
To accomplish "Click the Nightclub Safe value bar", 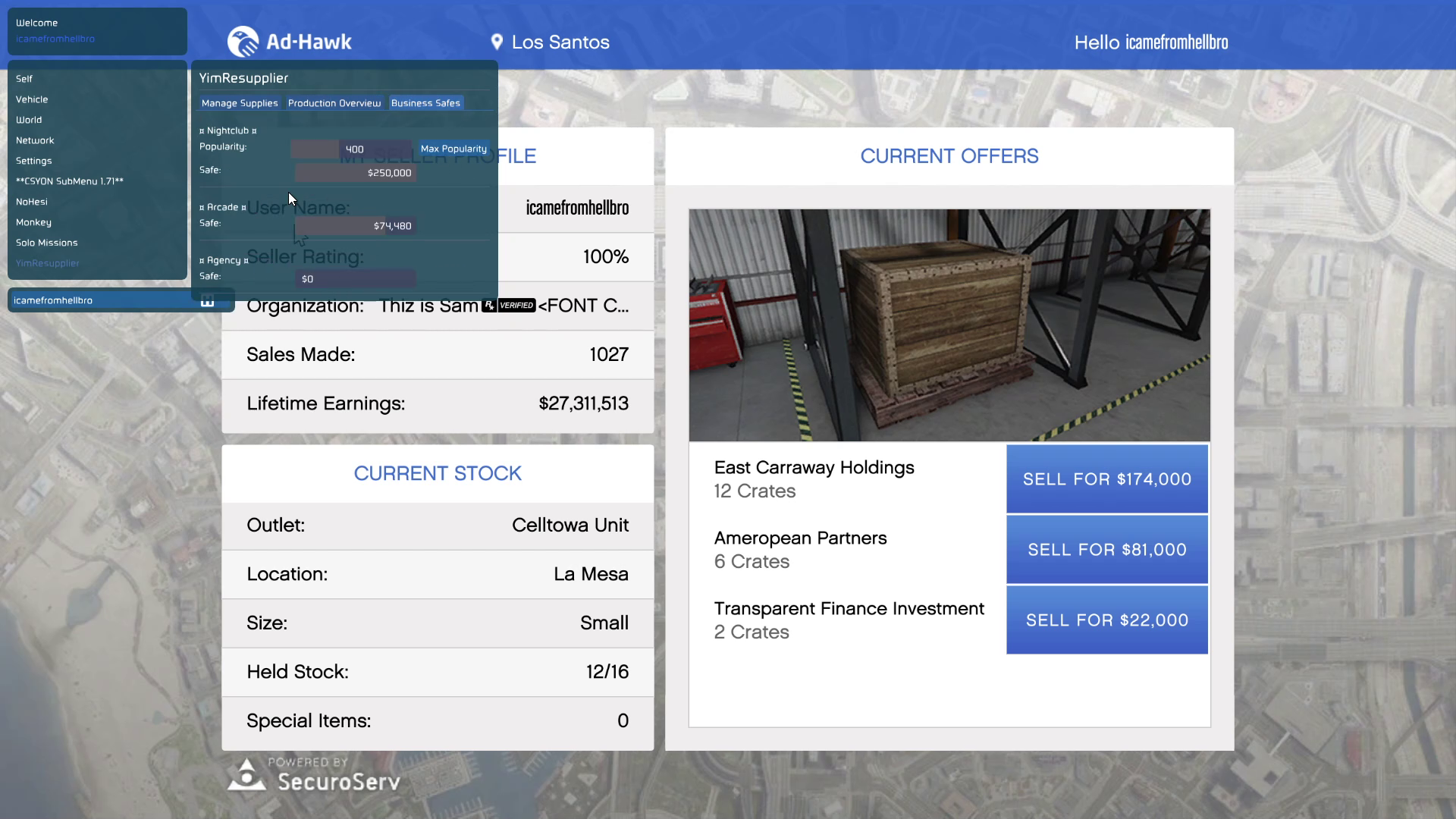I will 355,173.
